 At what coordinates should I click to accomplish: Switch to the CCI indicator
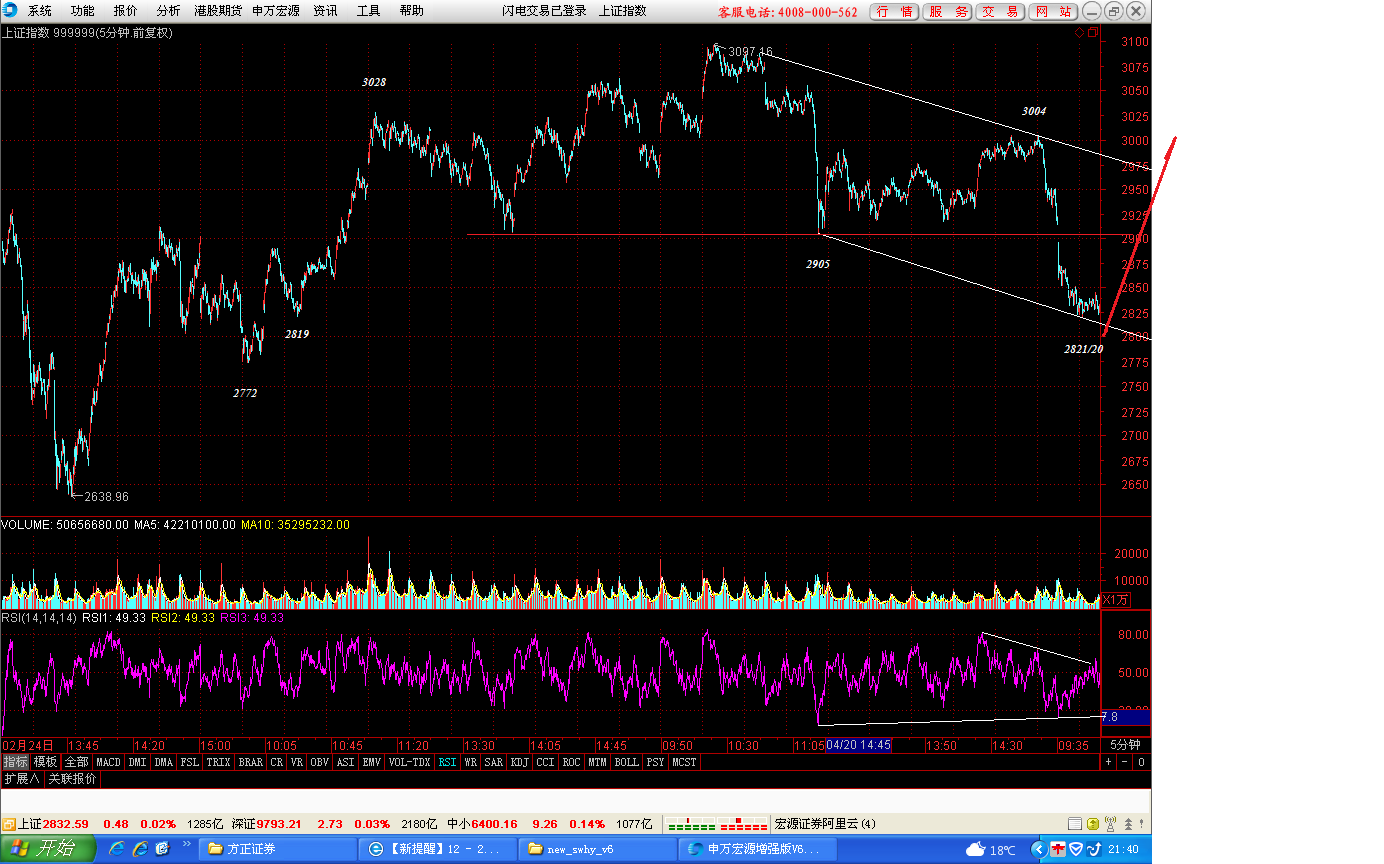[x=545, y=762]
